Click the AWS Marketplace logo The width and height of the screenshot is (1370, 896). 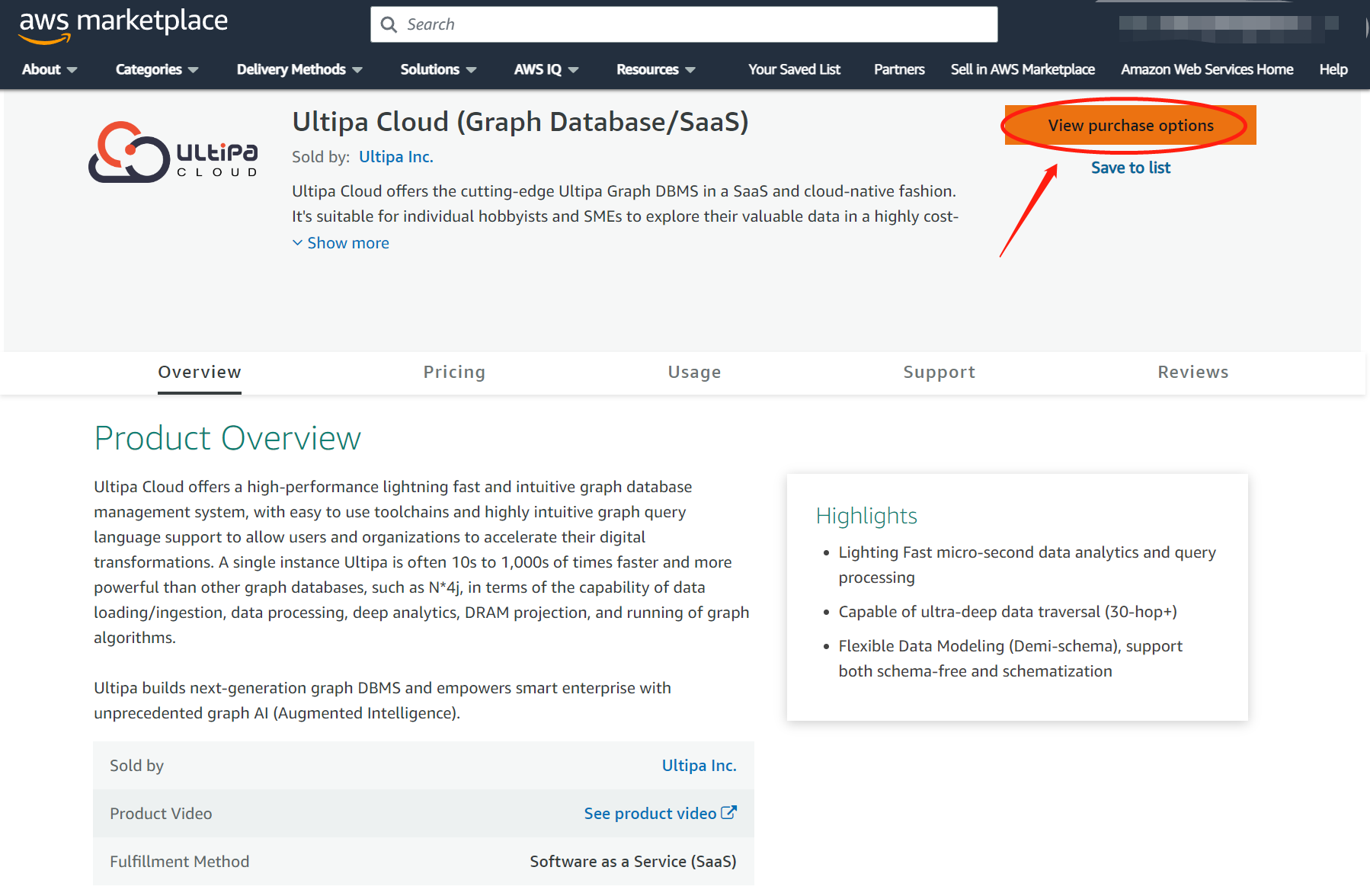[123, 25]
